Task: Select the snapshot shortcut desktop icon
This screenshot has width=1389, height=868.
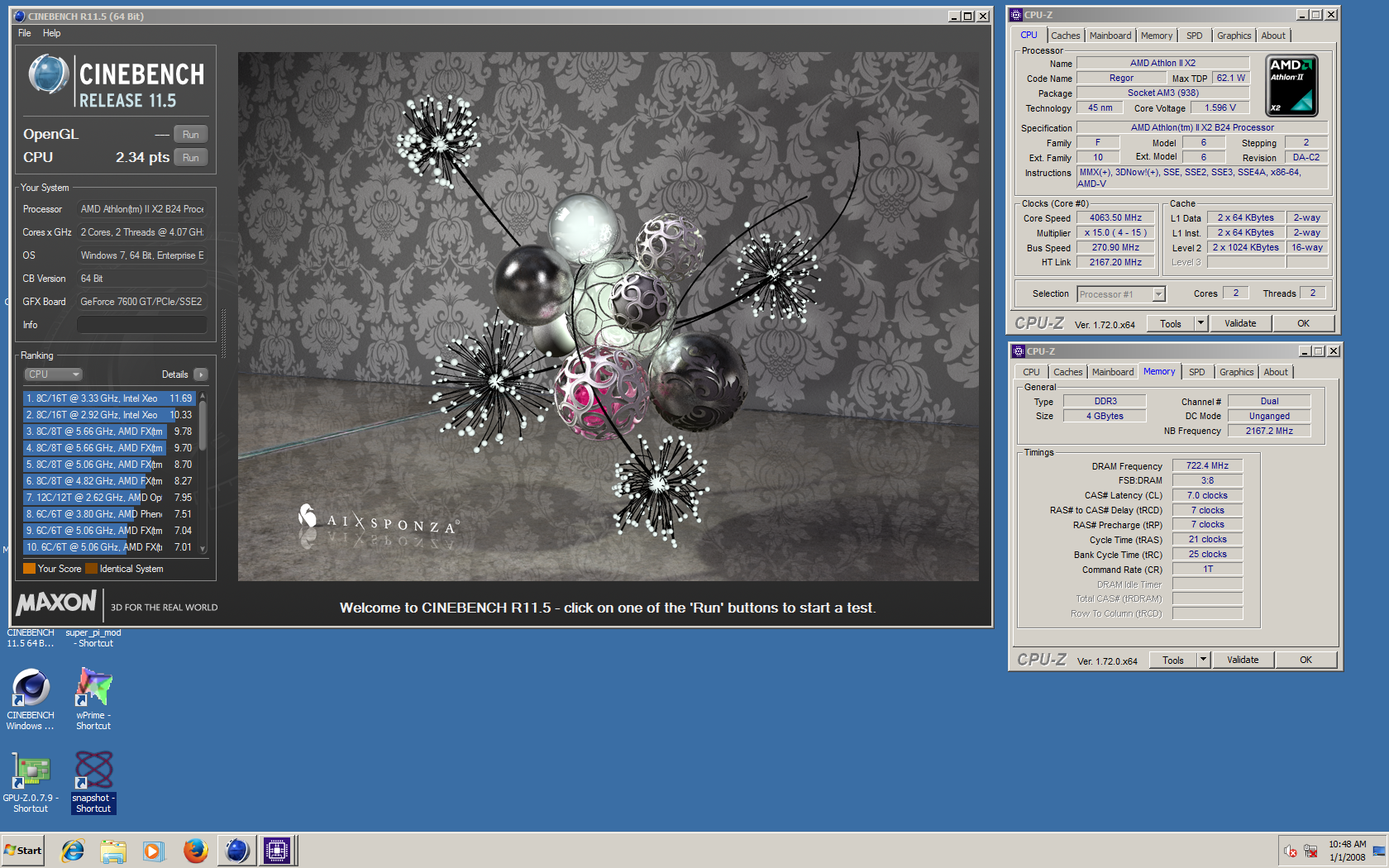Action: coord(93,782)
